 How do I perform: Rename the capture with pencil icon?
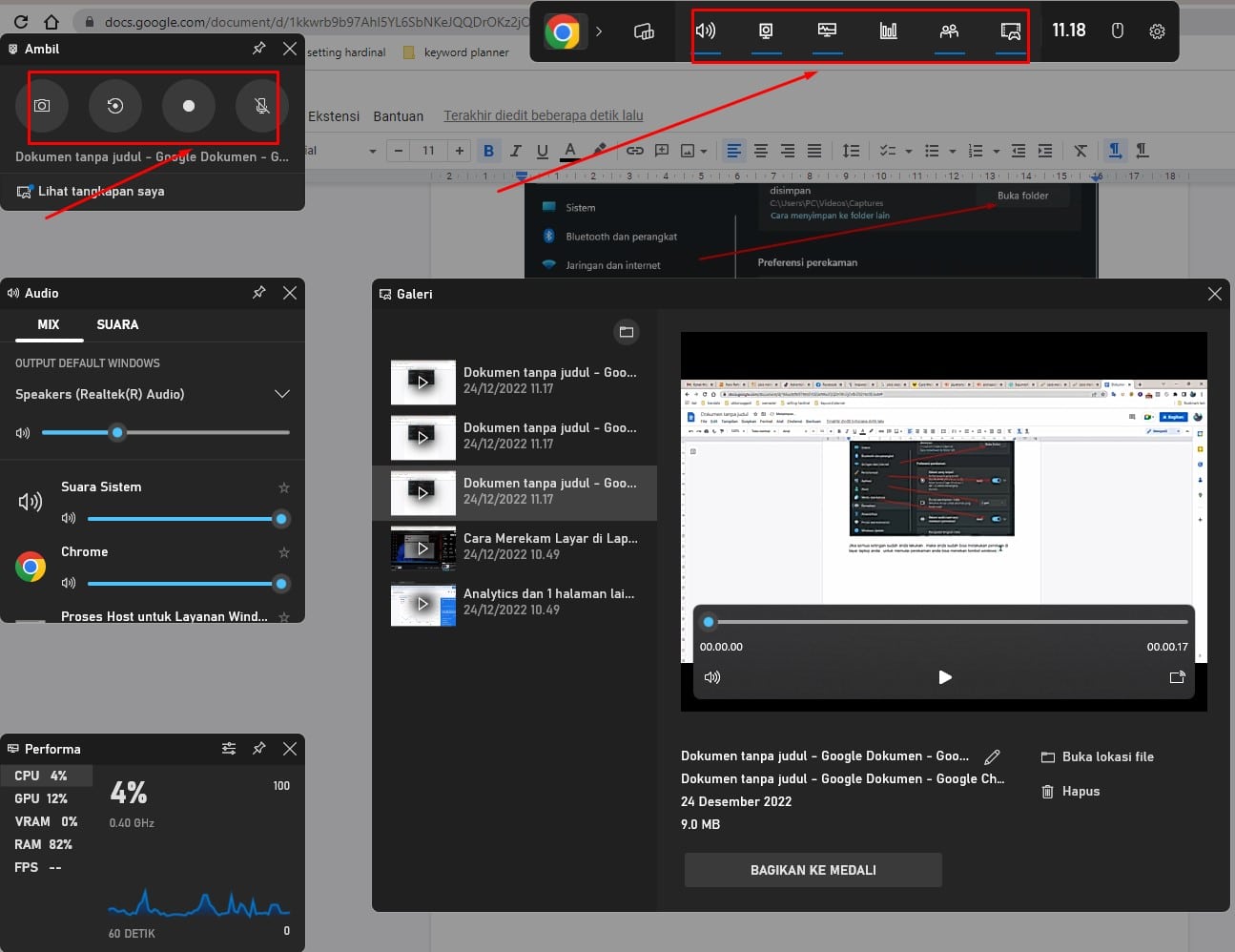click(993, 756)
